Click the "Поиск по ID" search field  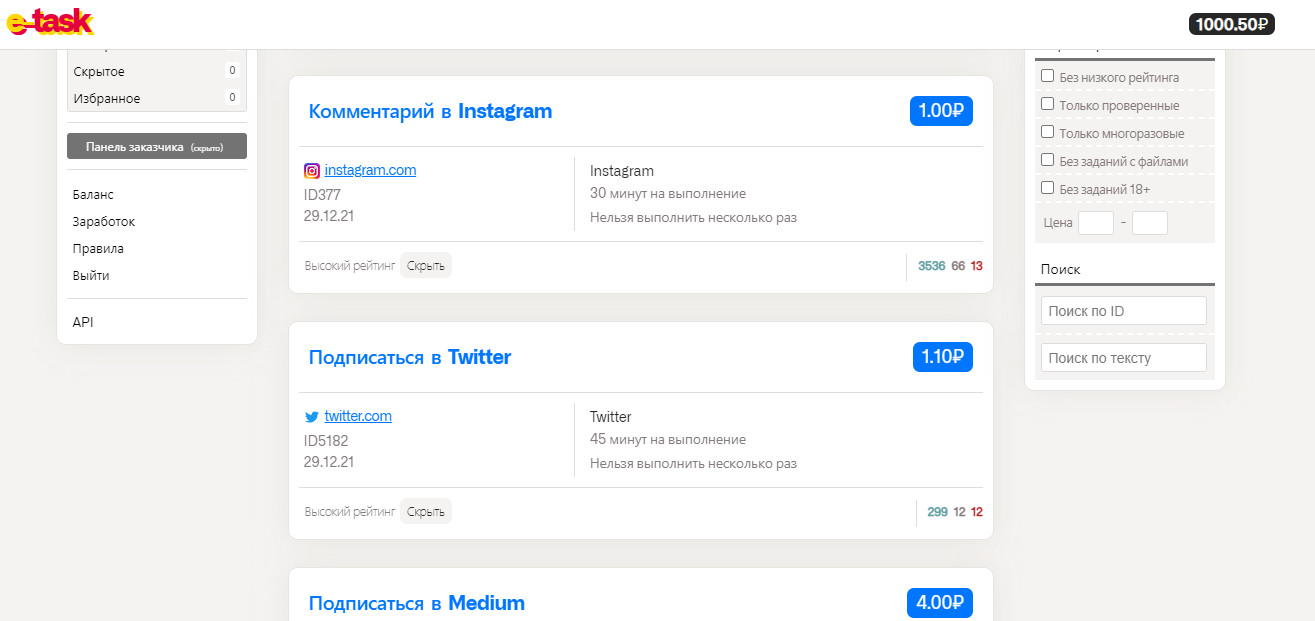[x=1123, y=311]
